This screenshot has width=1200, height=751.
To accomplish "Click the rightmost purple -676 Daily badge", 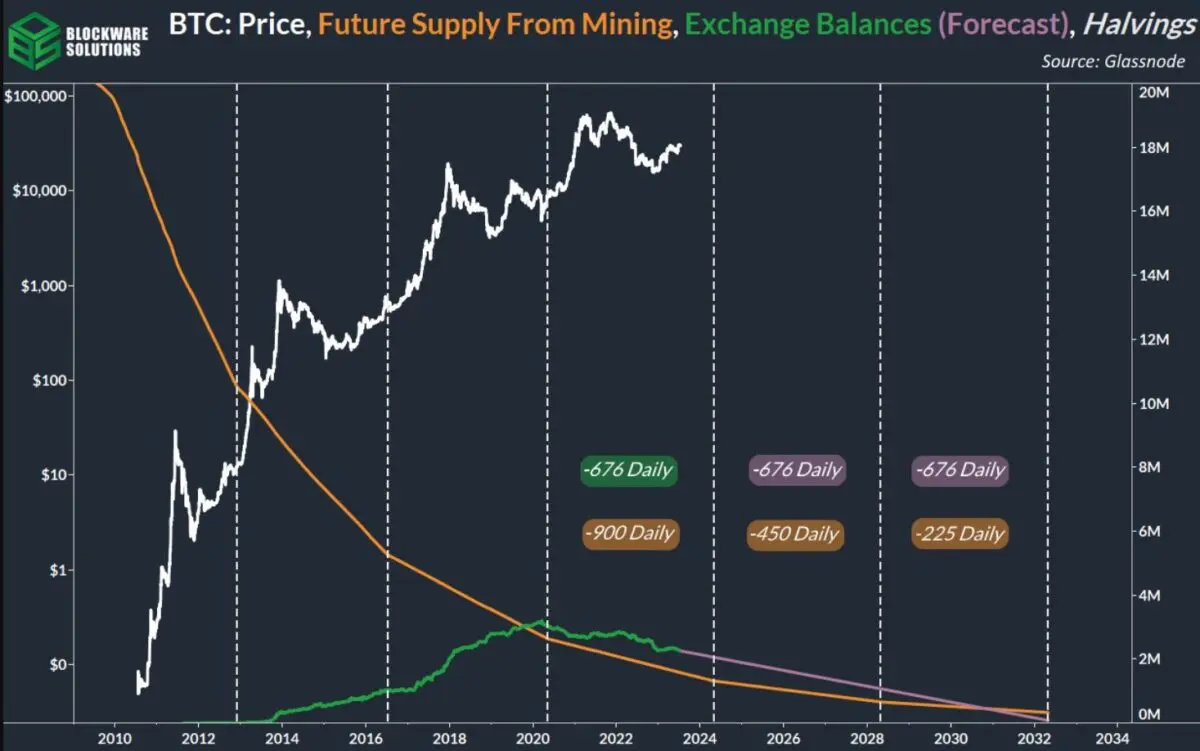I will click(960, 470).
